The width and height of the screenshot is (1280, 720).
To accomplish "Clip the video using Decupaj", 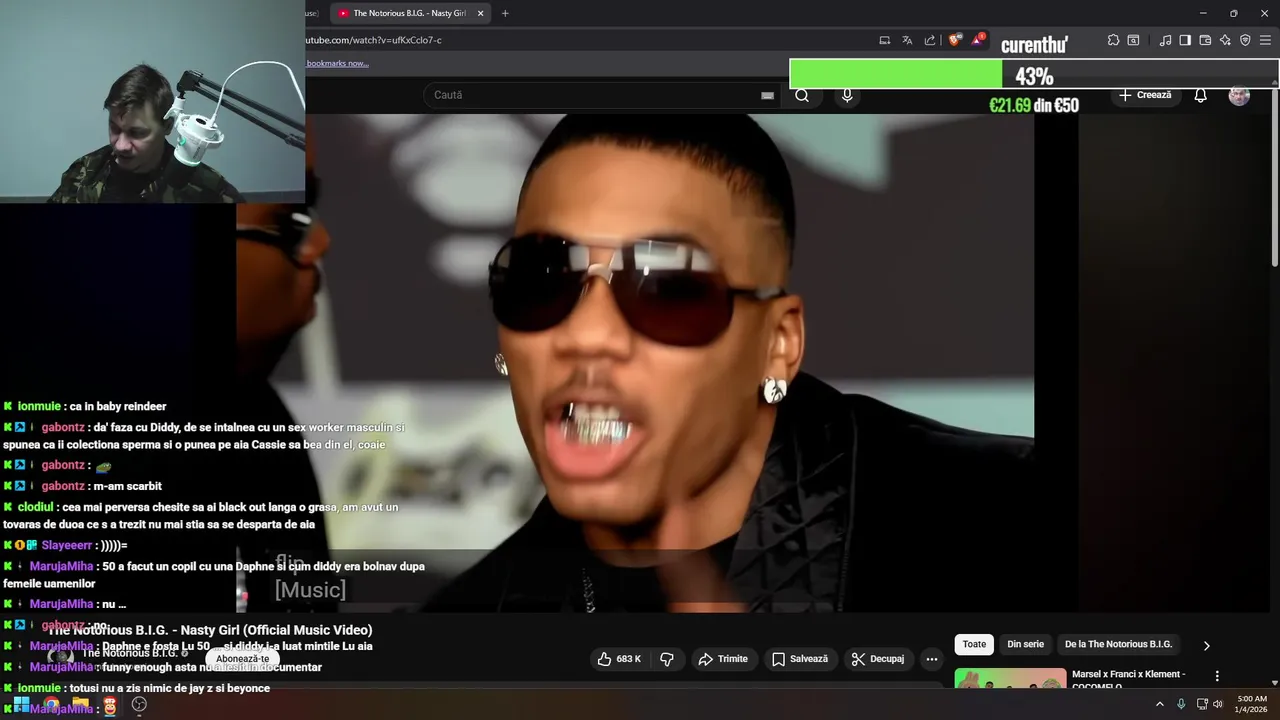I will coord(878,659).
